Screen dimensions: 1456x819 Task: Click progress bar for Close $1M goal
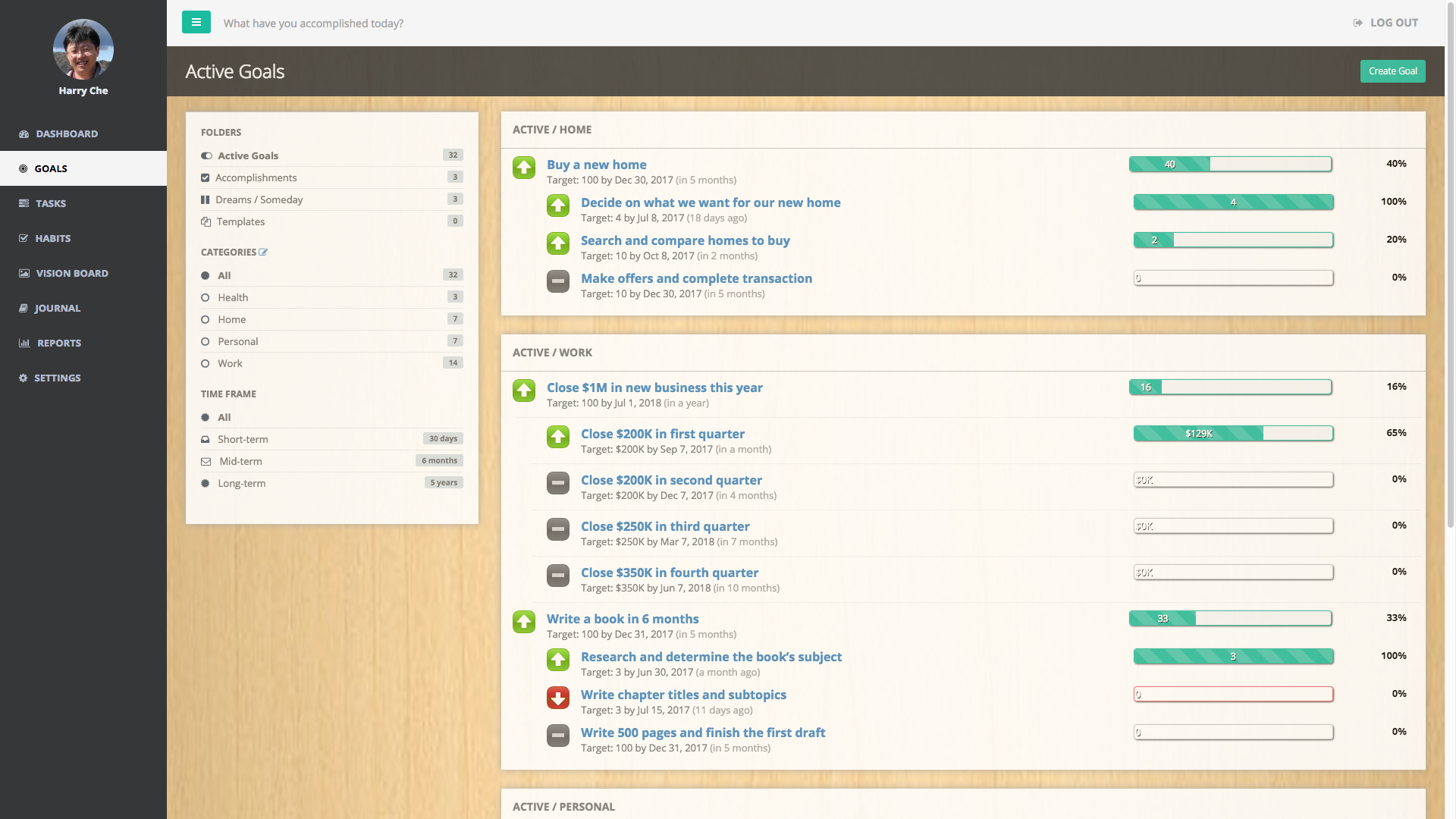point(1230,388)
